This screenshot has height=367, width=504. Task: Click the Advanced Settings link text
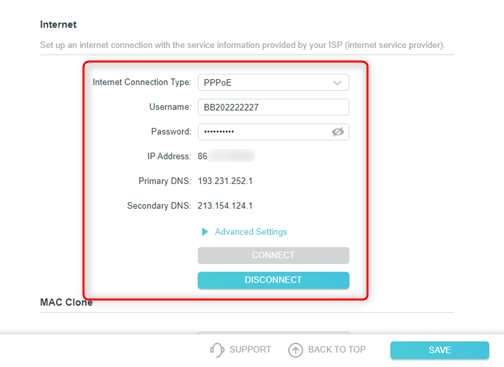tap(251, 232)
